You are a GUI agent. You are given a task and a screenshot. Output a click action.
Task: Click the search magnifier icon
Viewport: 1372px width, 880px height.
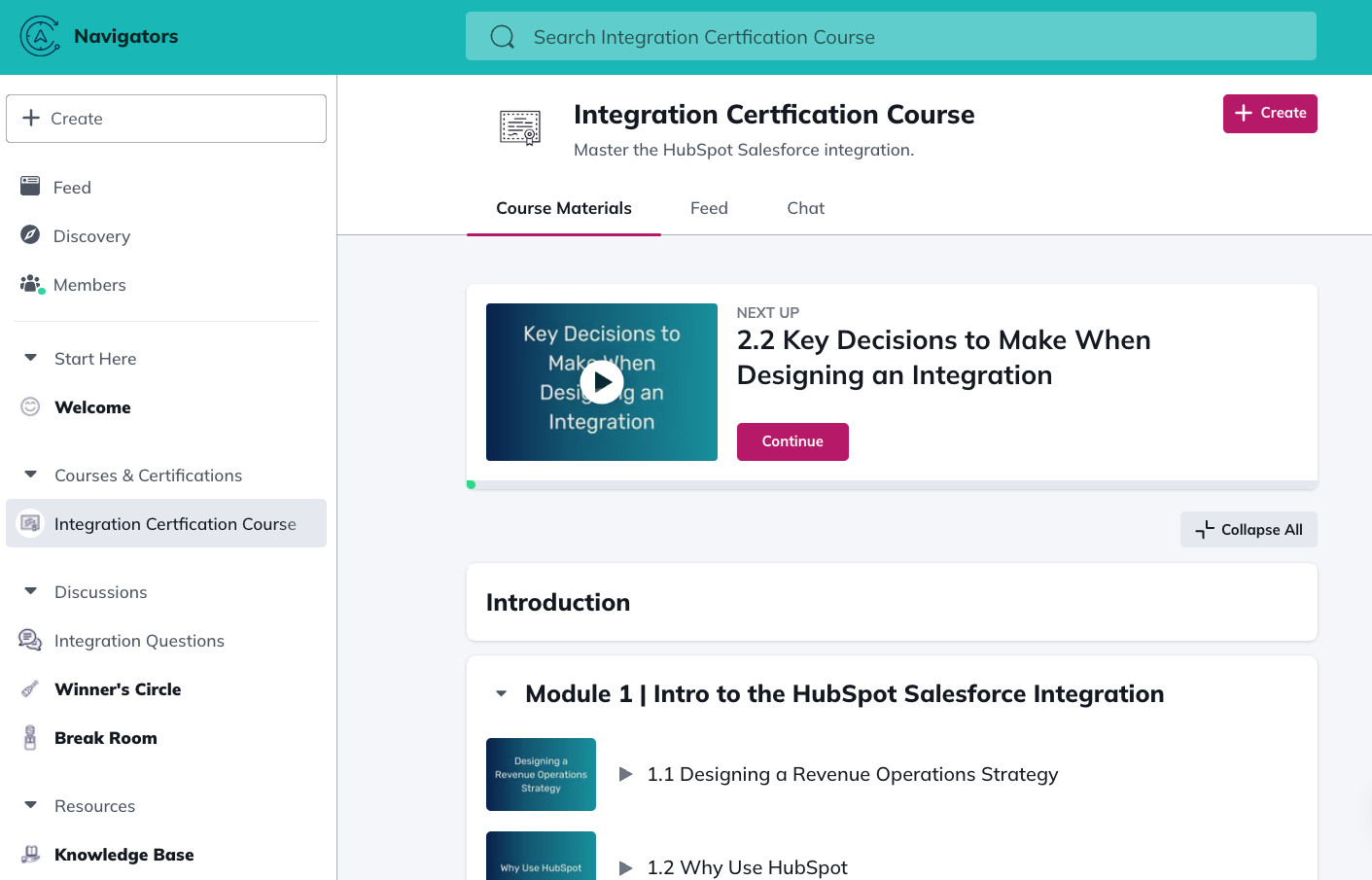tap(502, 37)
